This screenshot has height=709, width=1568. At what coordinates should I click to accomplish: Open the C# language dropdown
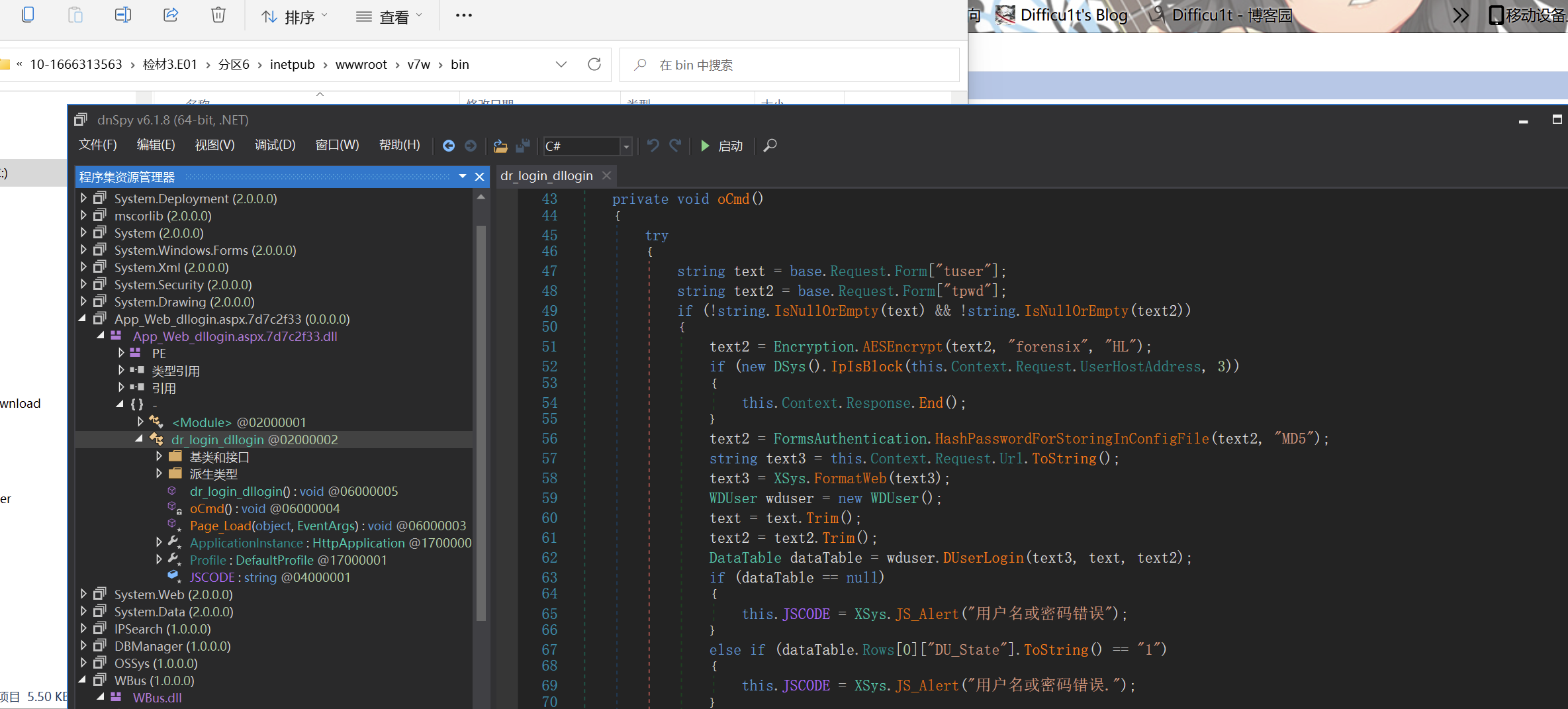(x=625, y=146)
